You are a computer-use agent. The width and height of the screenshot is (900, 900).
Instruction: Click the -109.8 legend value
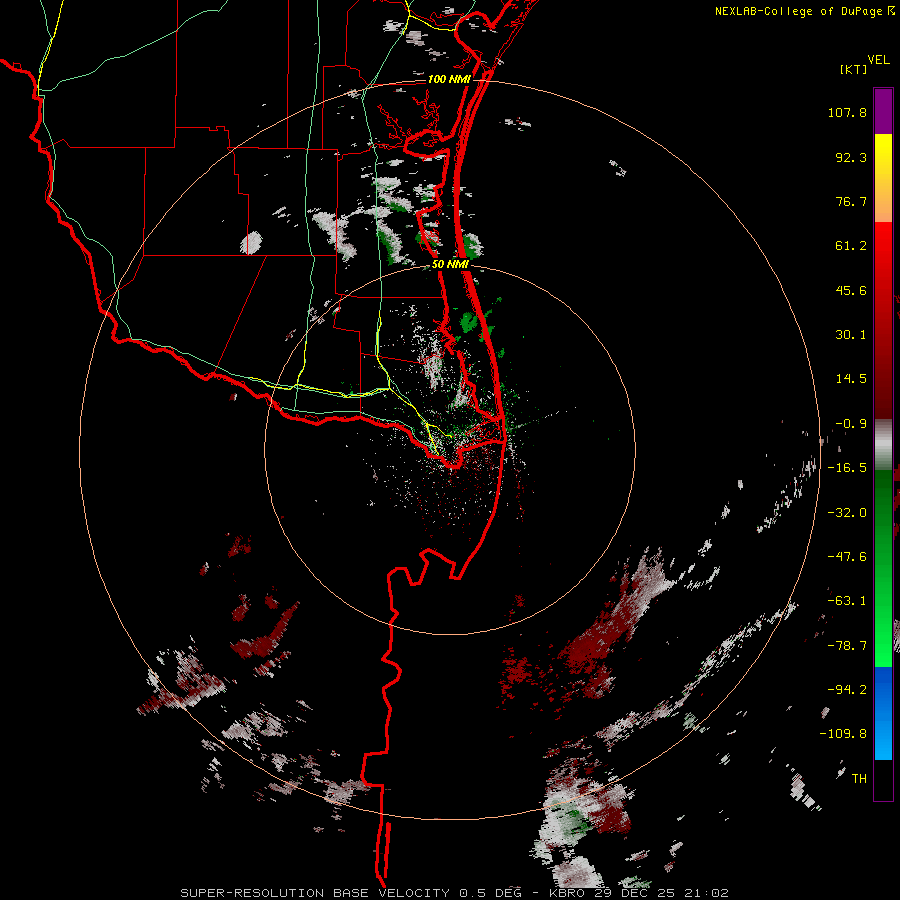pyautogui.click(x=843, y=734)
